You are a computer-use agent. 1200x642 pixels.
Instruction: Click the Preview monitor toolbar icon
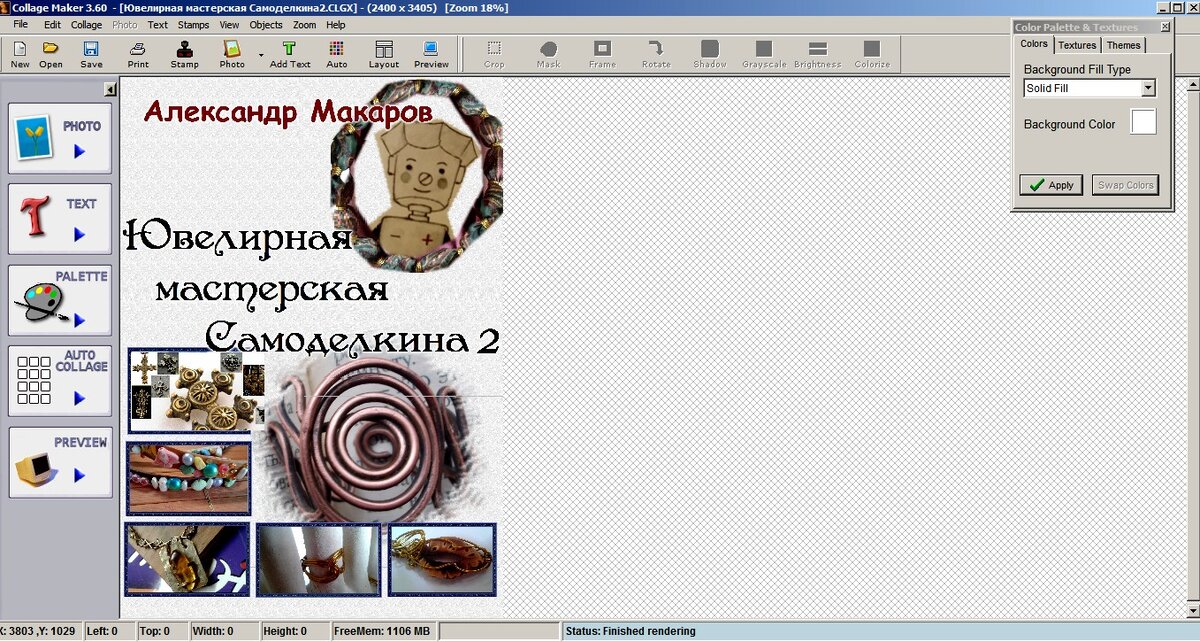[x=431, y=54]
